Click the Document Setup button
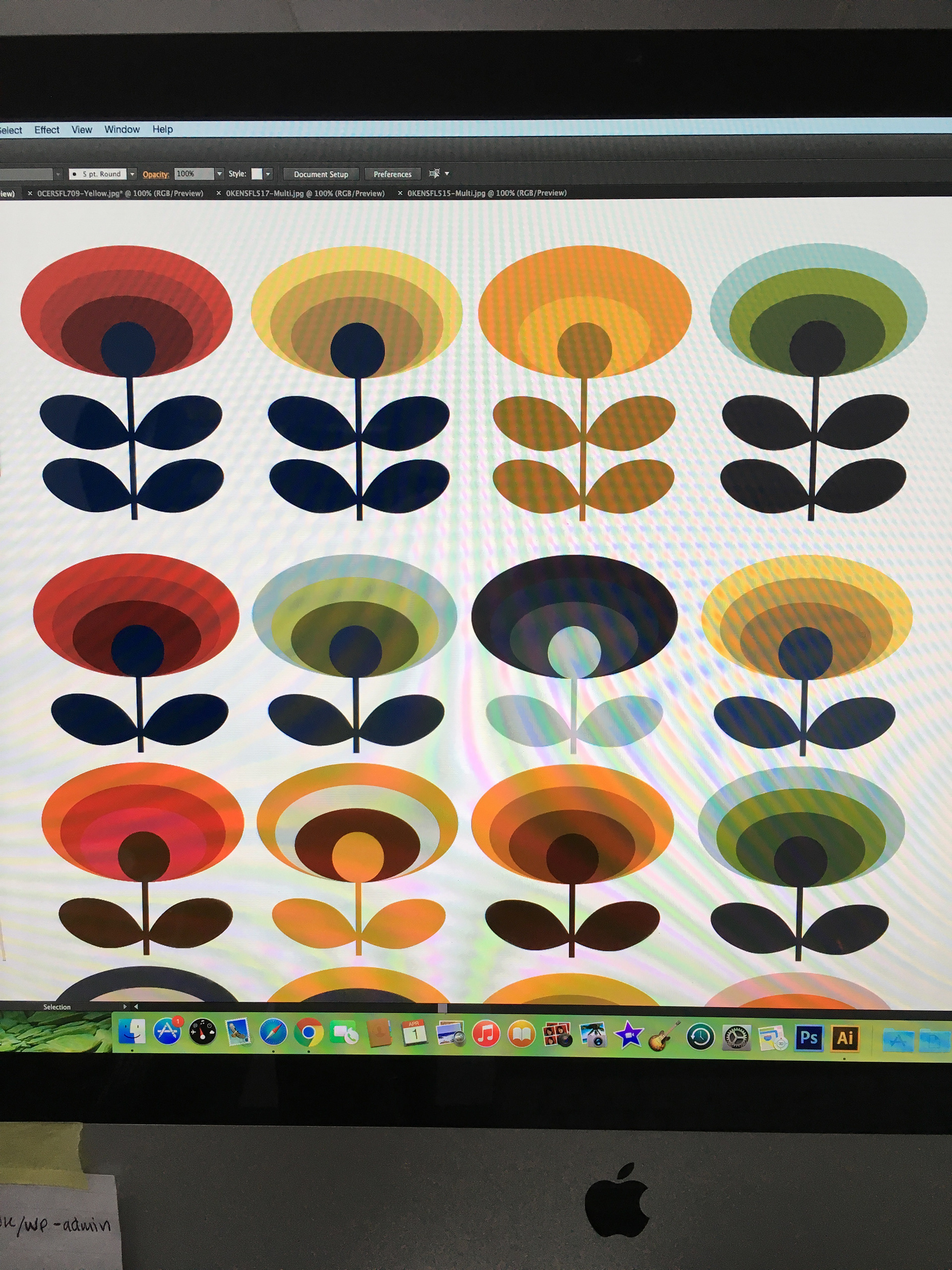Viewport: 952px width, 1270px height. pos(321,175)
